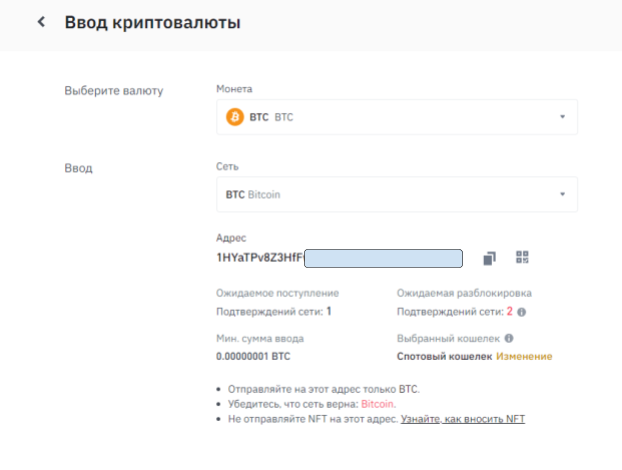Show the address QR code

pos(522,258)
